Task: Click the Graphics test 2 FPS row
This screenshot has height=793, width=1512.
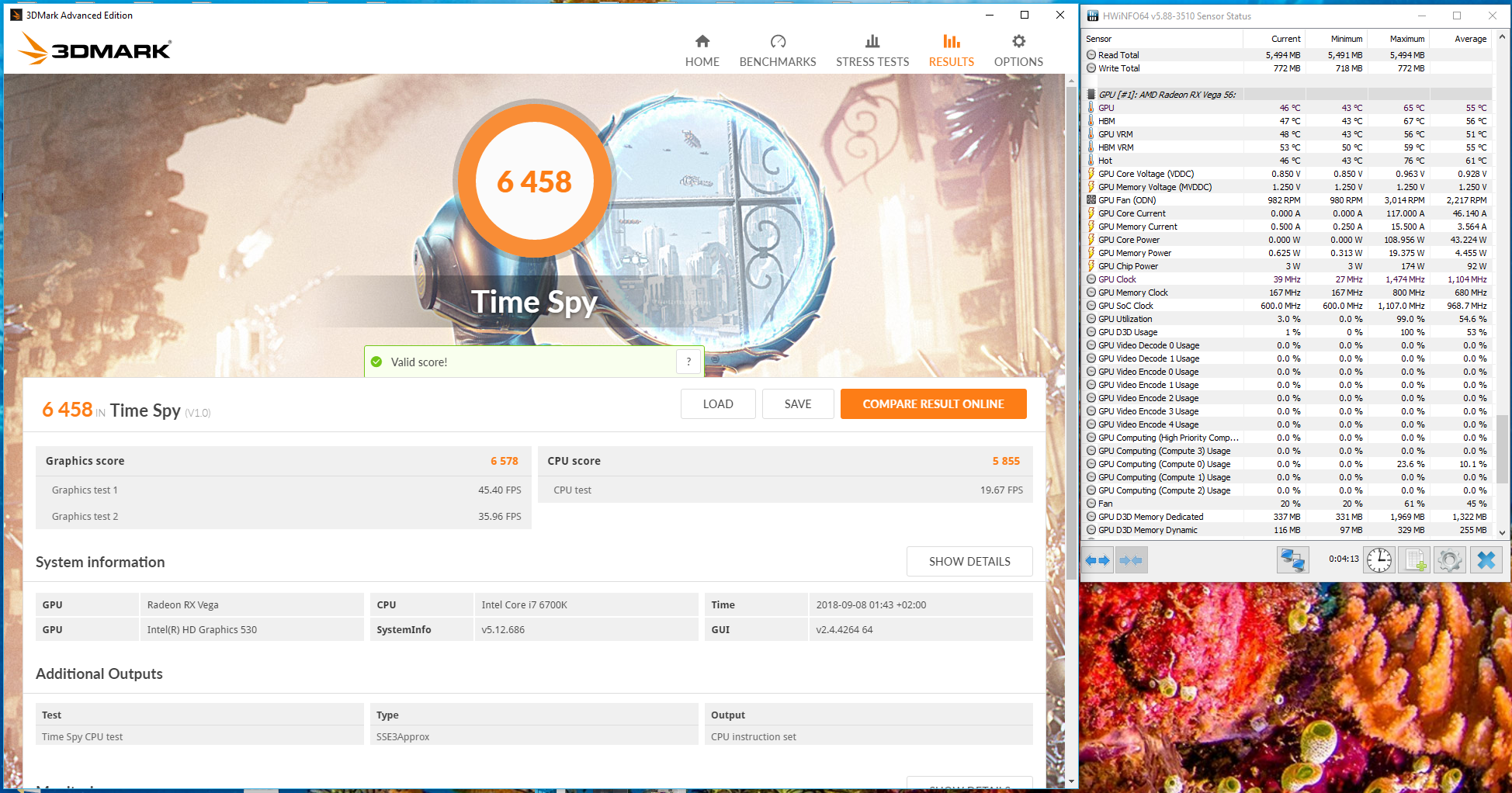Action: [283, 516]
